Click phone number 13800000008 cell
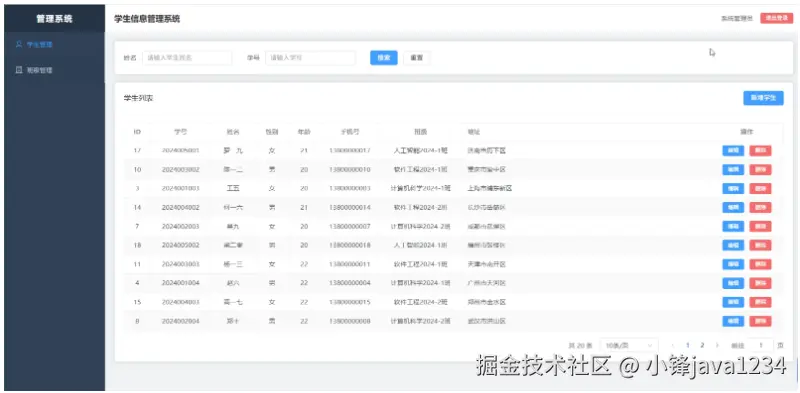This screenshot has width=800, height=393. tap(350, 321)
